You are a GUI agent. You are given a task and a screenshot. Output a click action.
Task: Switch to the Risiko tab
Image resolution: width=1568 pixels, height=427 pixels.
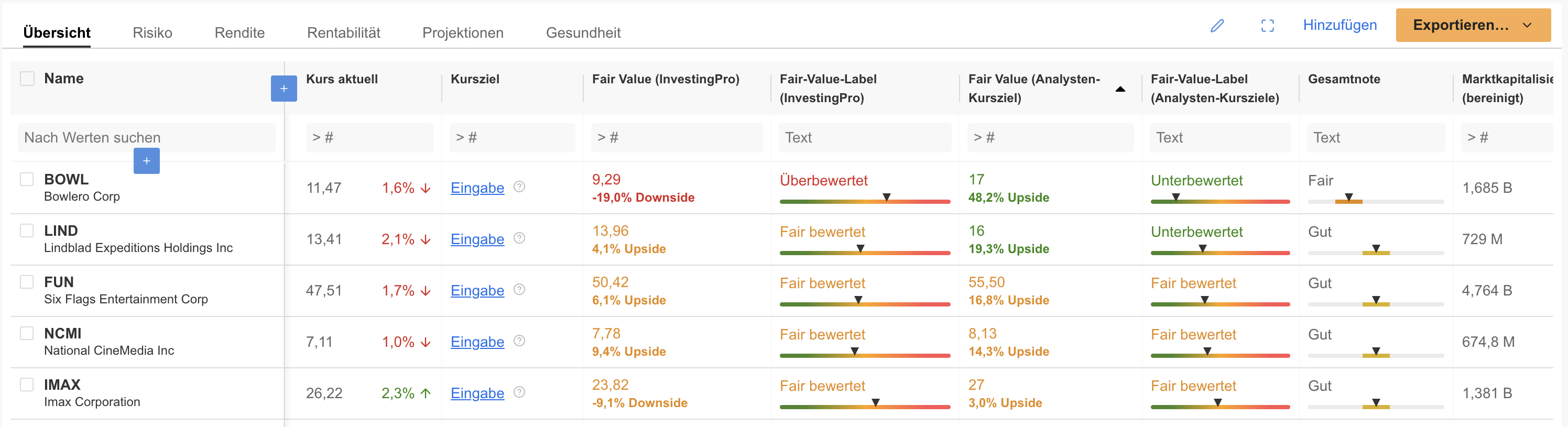(x=152, y=32)
